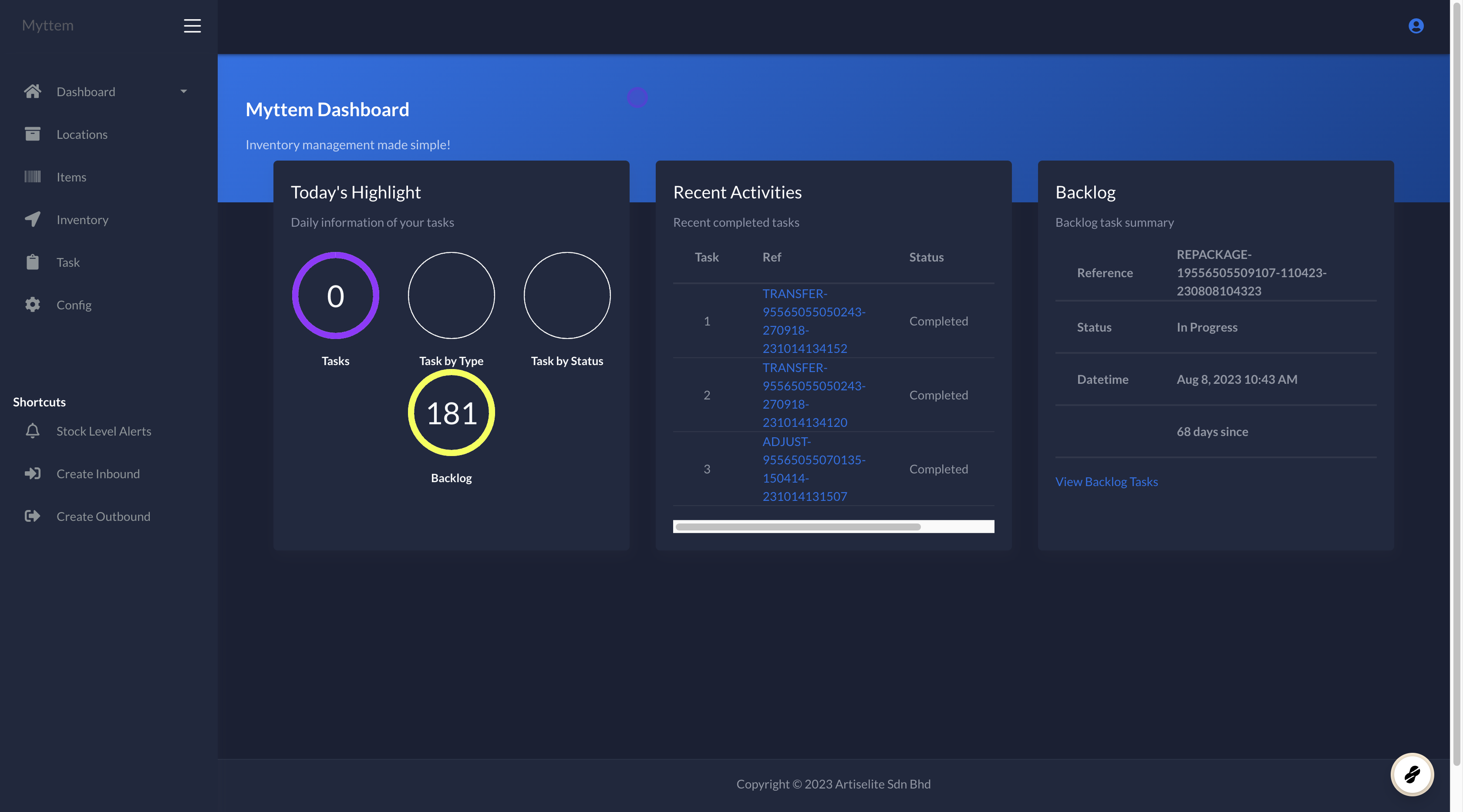Image resolution: width=1463 pixels, height=812 pixels.
Task: Click the Config gear icon
Action: [32, 305]
